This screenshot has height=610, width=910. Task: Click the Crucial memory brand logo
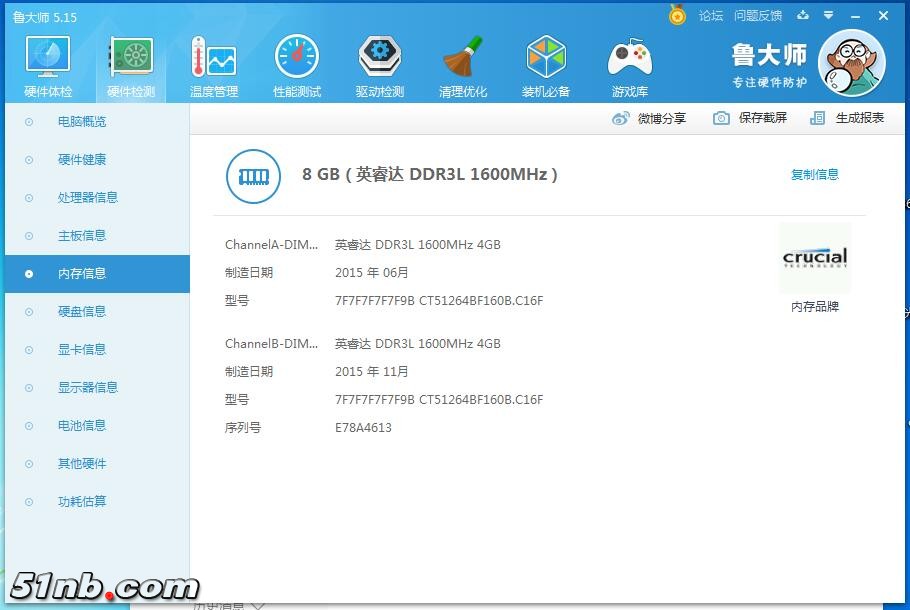pyautogui.click(x=814, y=258)
